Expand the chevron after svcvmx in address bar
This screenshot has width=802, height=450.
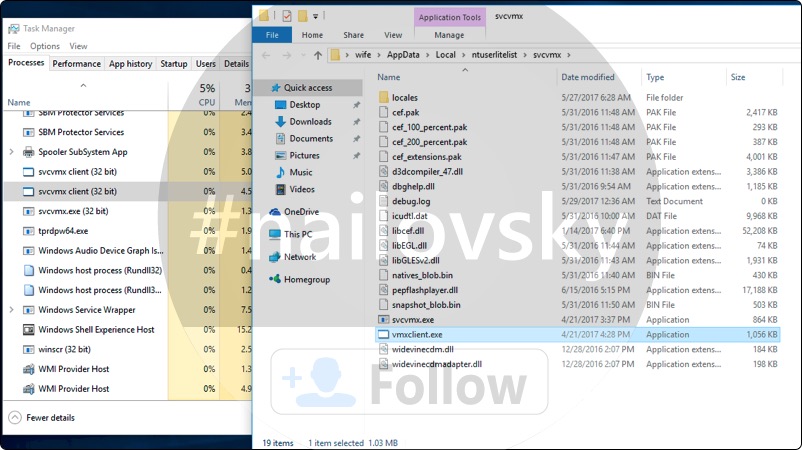[568, 55]
